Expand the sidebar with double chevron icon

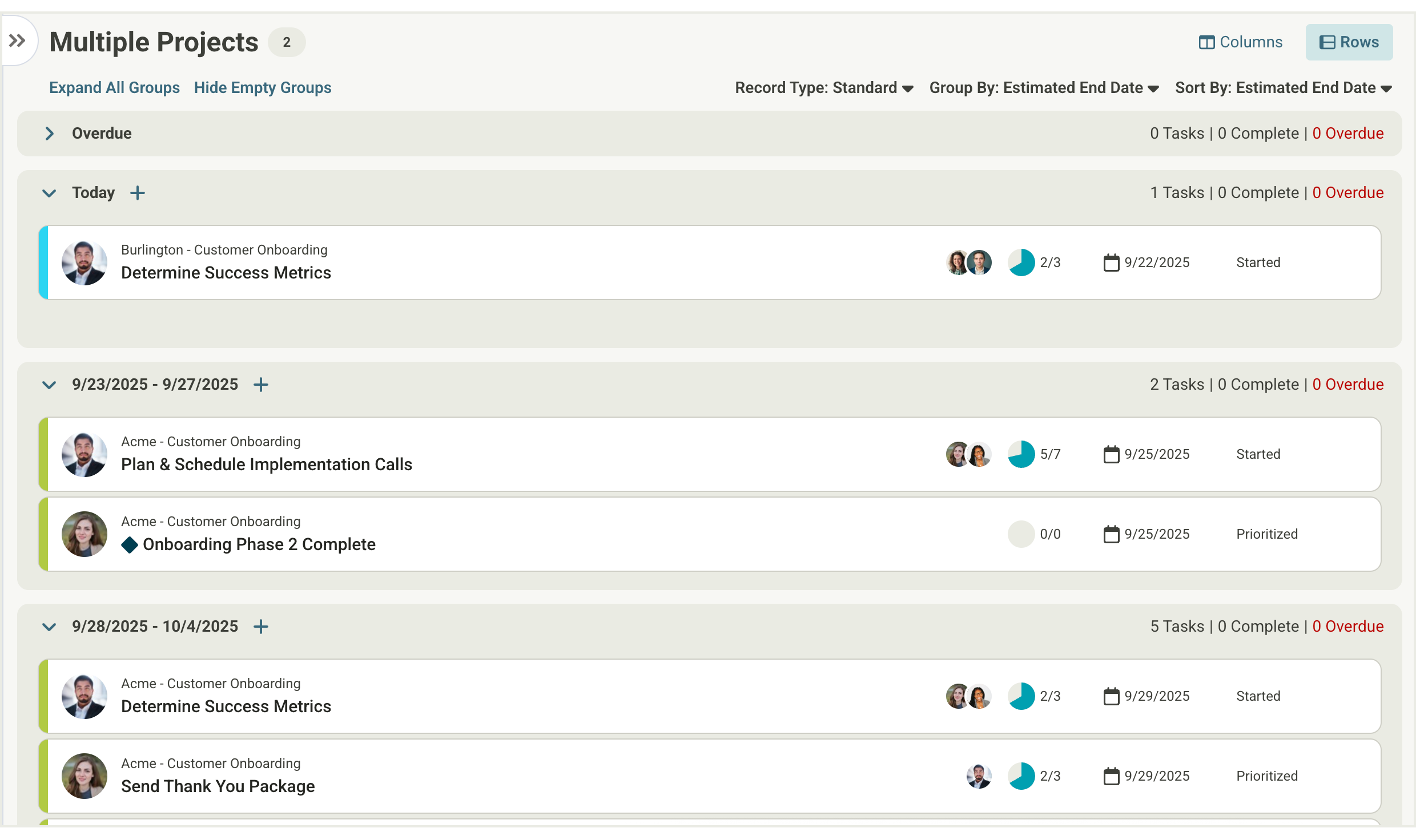tap(17, 41)
